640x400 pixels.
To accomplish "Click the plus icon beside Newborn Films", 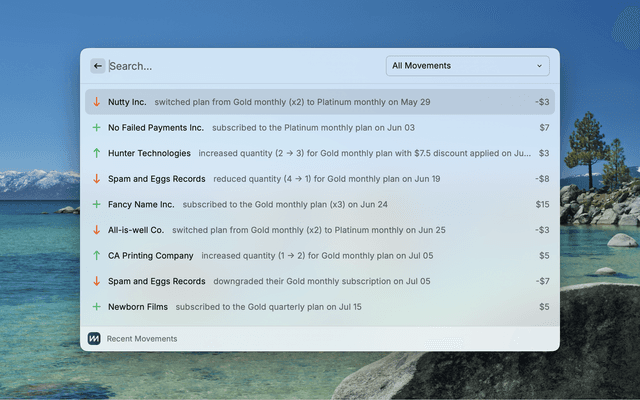I will [97, 307].
